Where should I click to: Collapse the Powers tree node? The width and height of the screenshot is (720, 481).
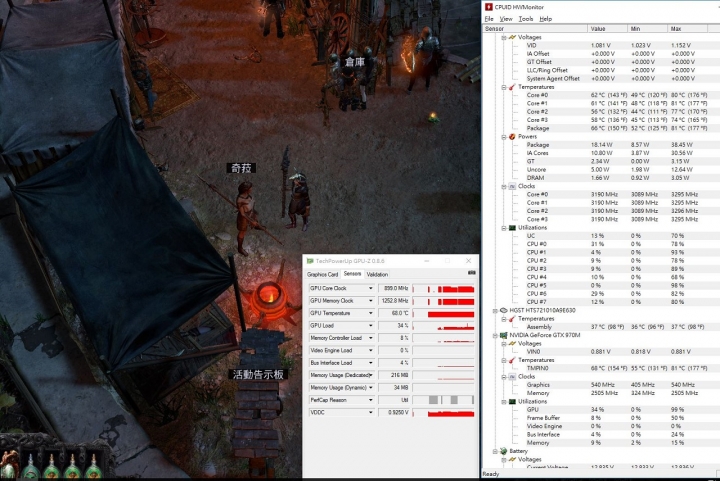point(504,137)
